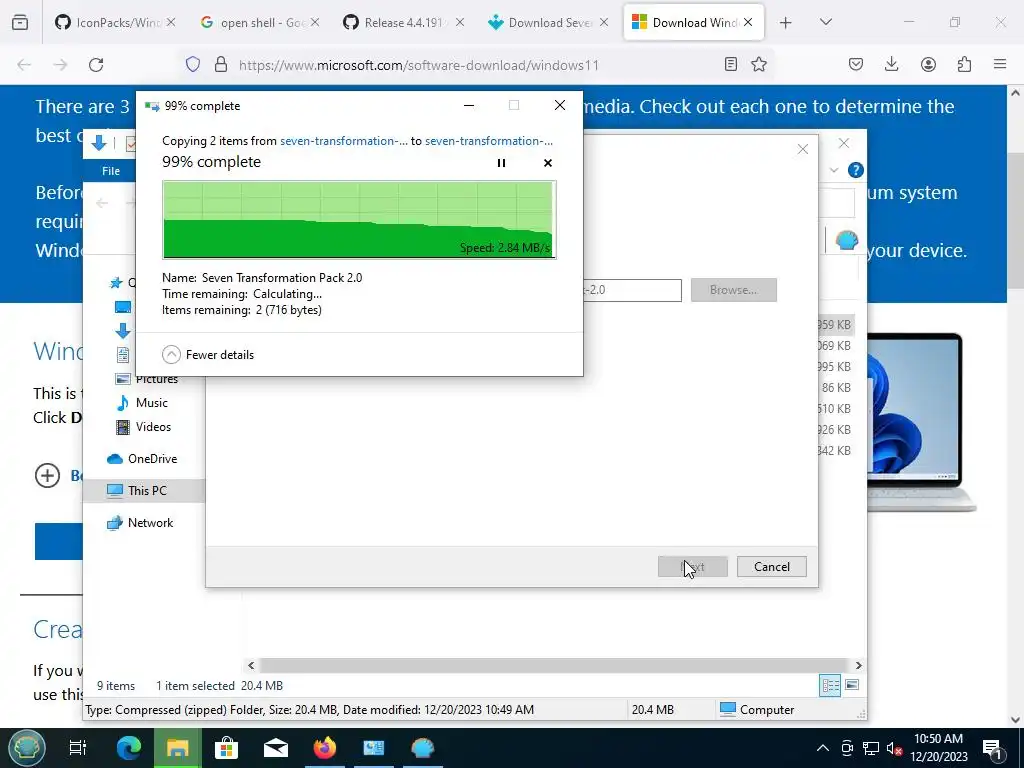Collapse to Fewer details
The width and height of the screenshot is (1024, 768).
[208, 355]
